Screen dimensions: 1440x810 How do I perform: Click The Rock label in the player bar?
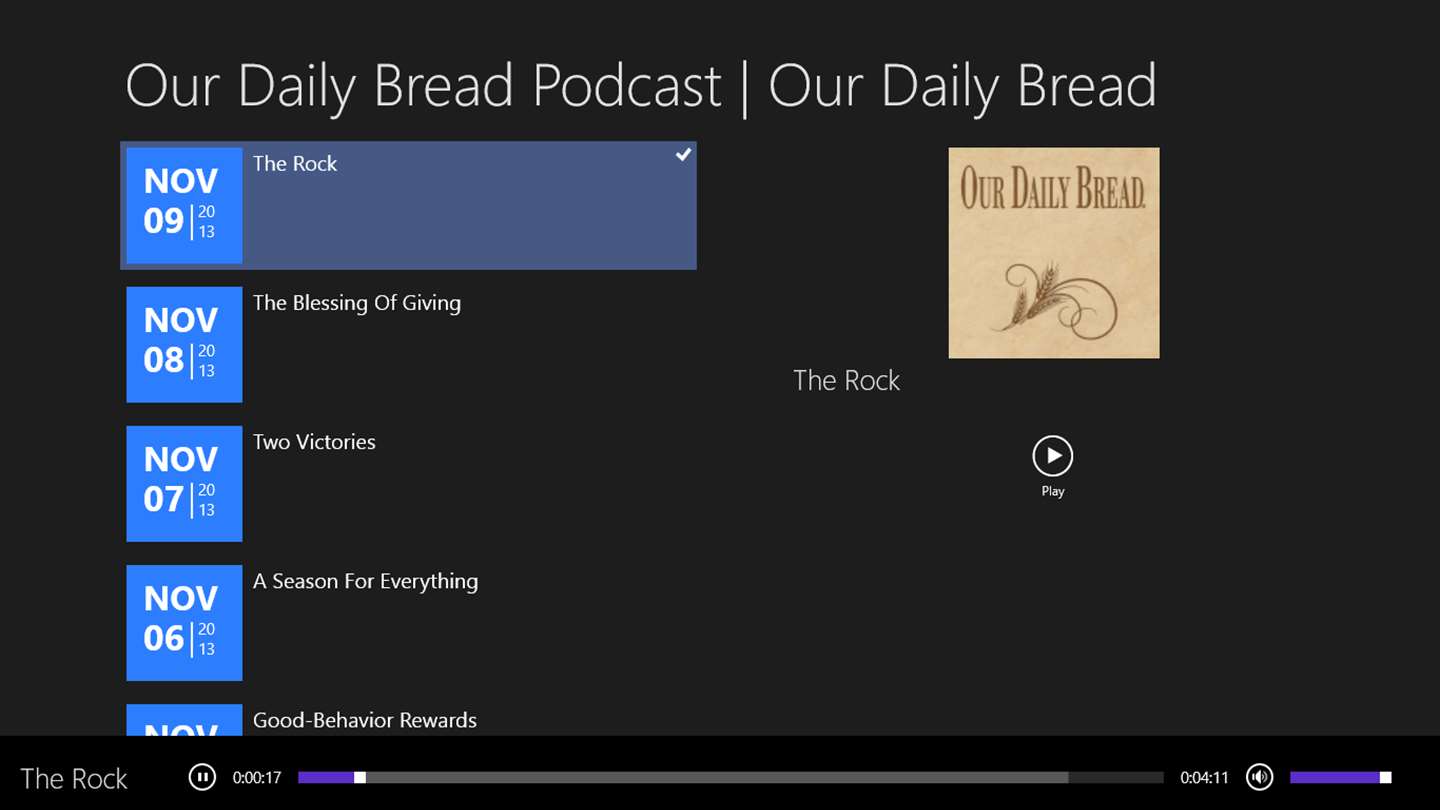(x=74, y=779)
